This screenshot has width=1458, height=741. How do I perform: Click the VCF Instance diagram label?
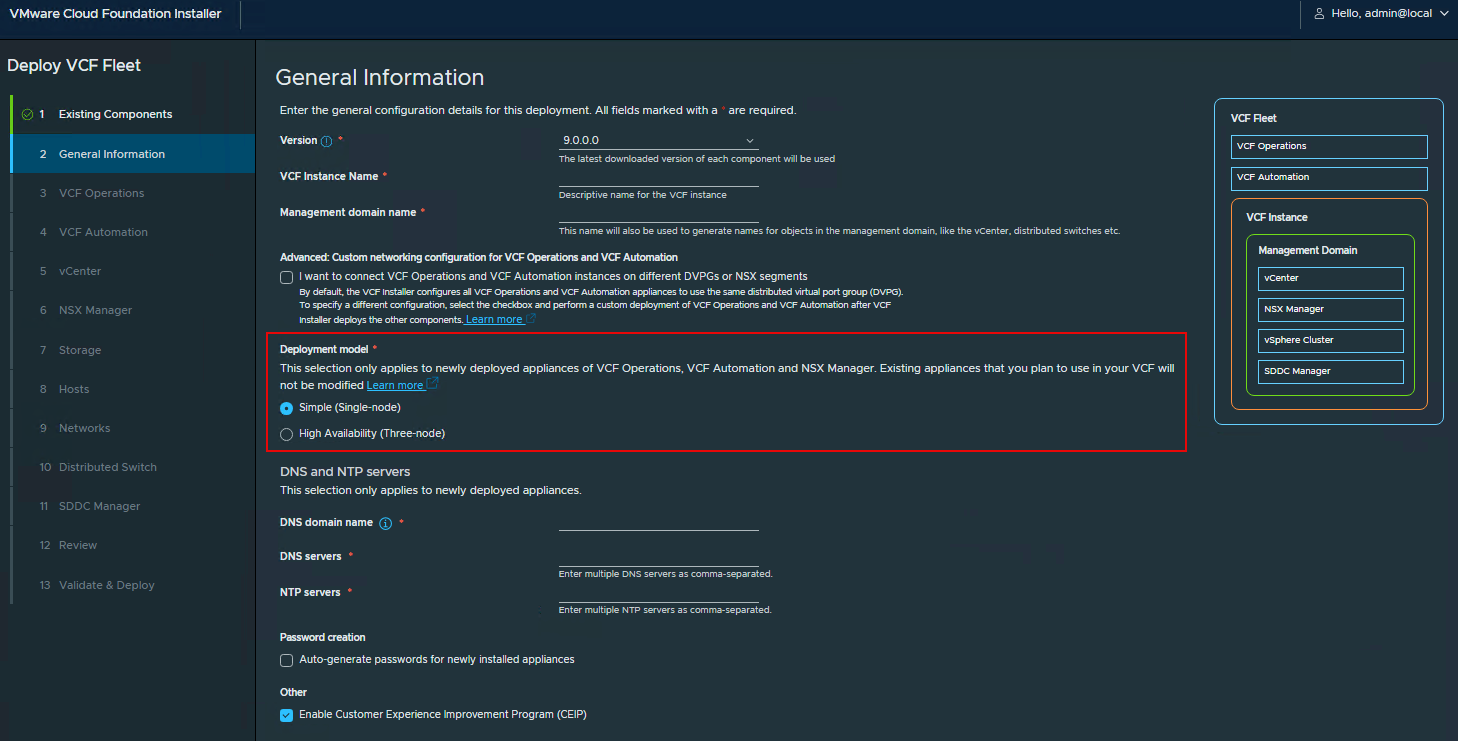[1277, 217]
